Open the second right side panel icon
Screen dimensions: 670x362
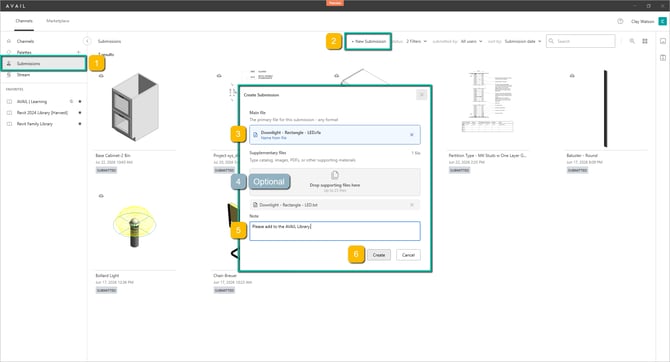click(x=663, y=58)
